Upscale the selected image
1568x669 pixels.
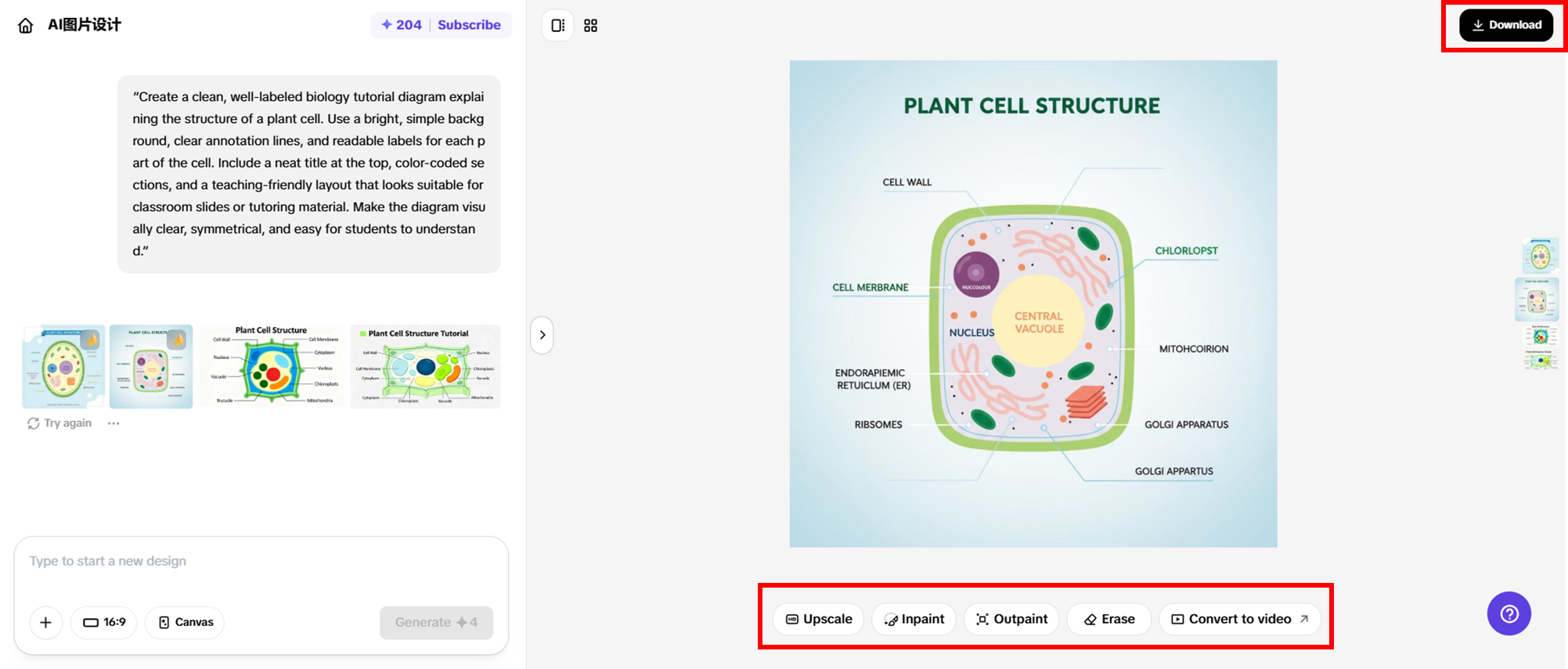(x=819, y=619)
